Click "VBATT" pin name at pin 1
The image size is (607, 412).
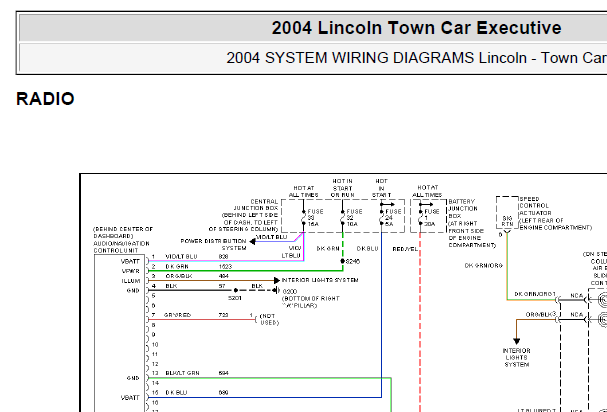click(x=130, y=261)
